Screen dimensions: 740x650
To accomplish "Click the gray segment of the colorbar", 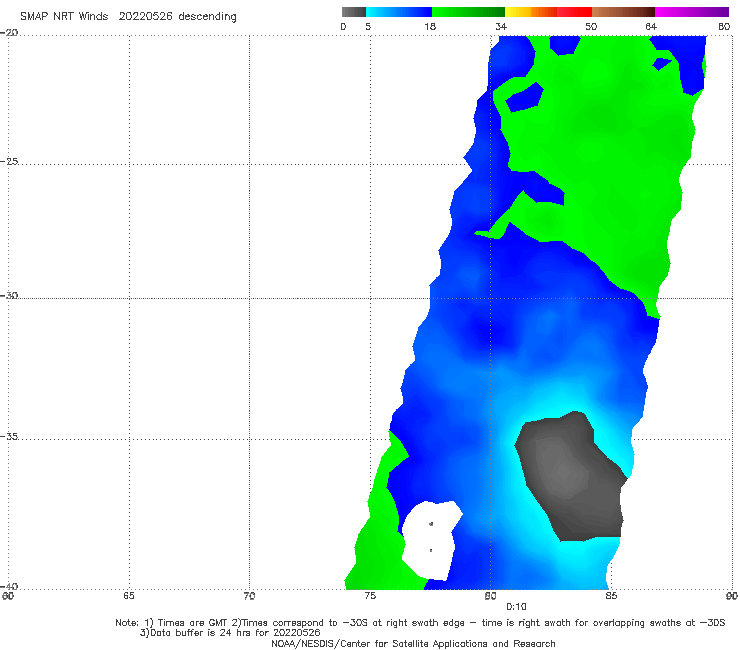I will 353,12.
